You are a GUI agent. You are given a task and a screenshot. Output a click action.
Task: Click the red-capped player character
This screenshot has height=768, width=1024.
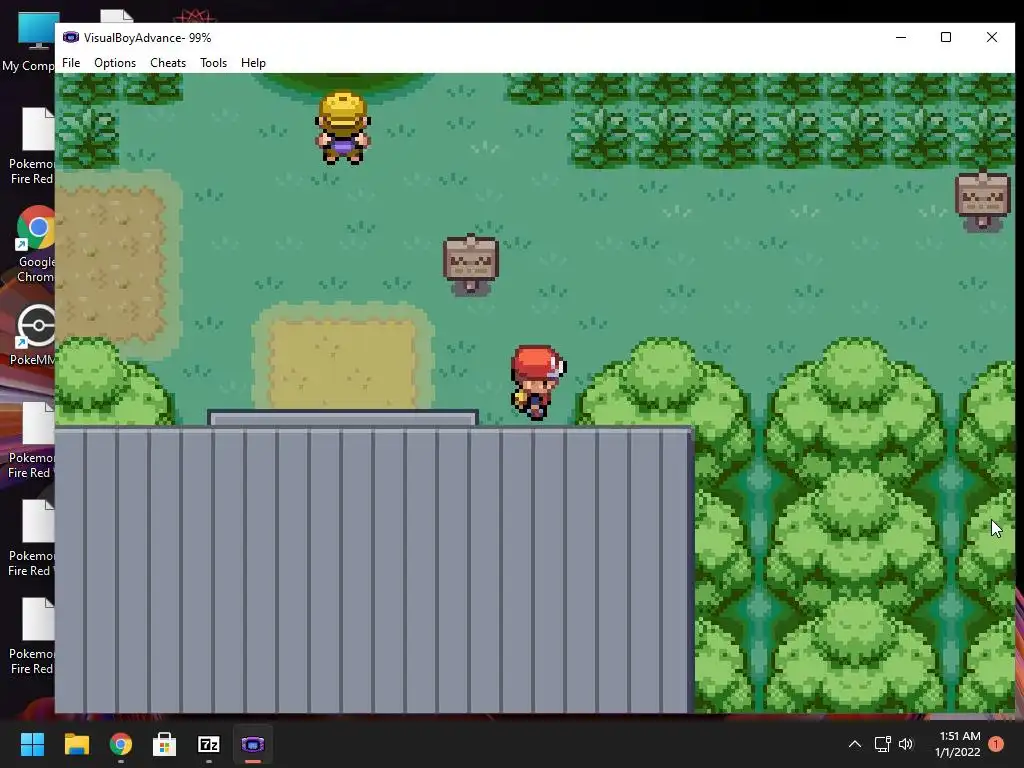(537, 382)
